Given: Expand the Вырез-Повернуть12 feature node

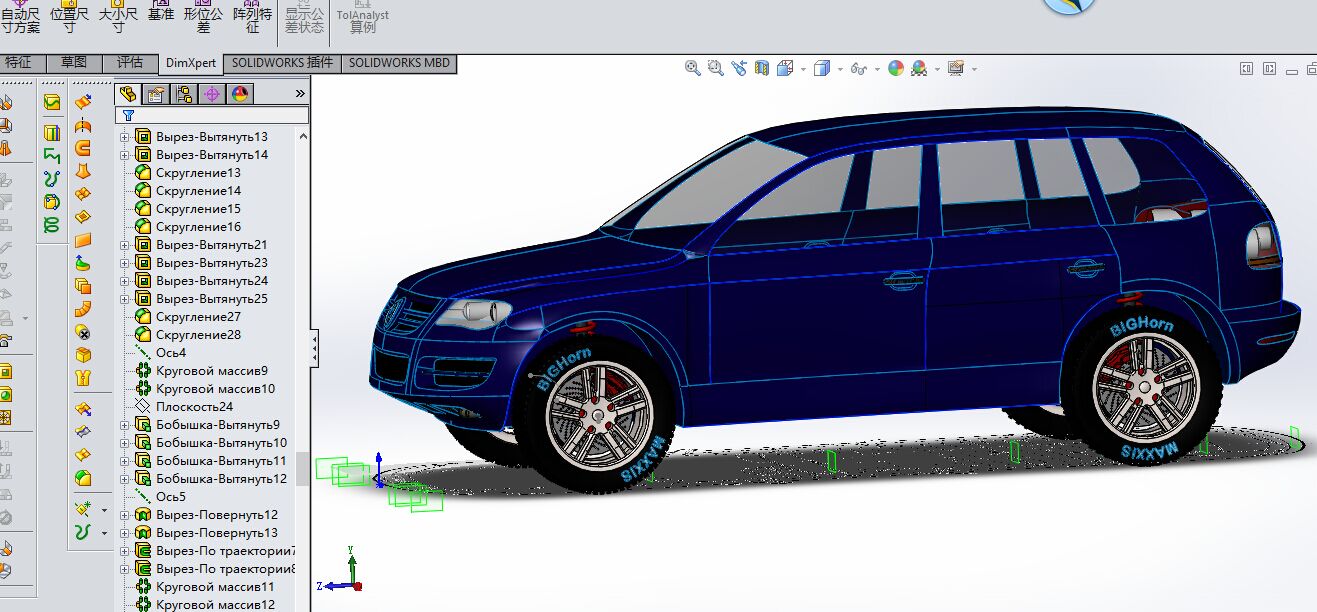Looking at the screenshot, I should (125, 515).
